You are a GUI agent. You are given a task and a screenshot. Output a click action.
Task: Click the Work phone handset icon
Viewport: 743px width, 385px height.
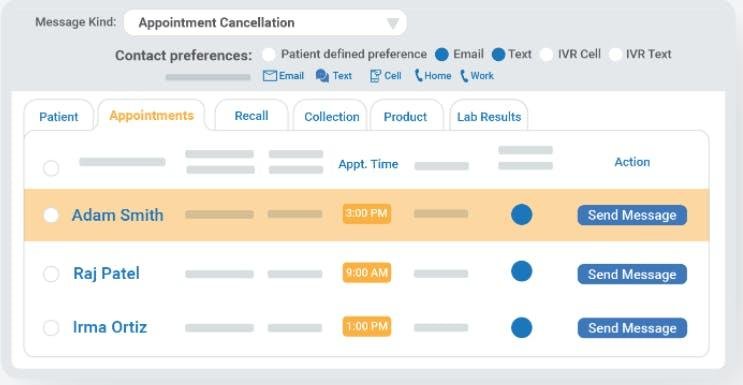pos(464,76)
